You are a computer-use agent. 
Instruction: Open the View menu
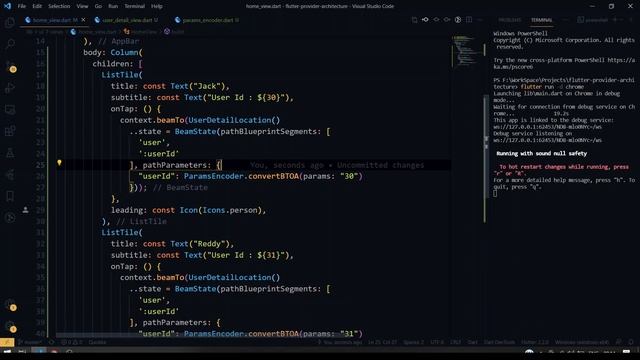coord(82,6)
